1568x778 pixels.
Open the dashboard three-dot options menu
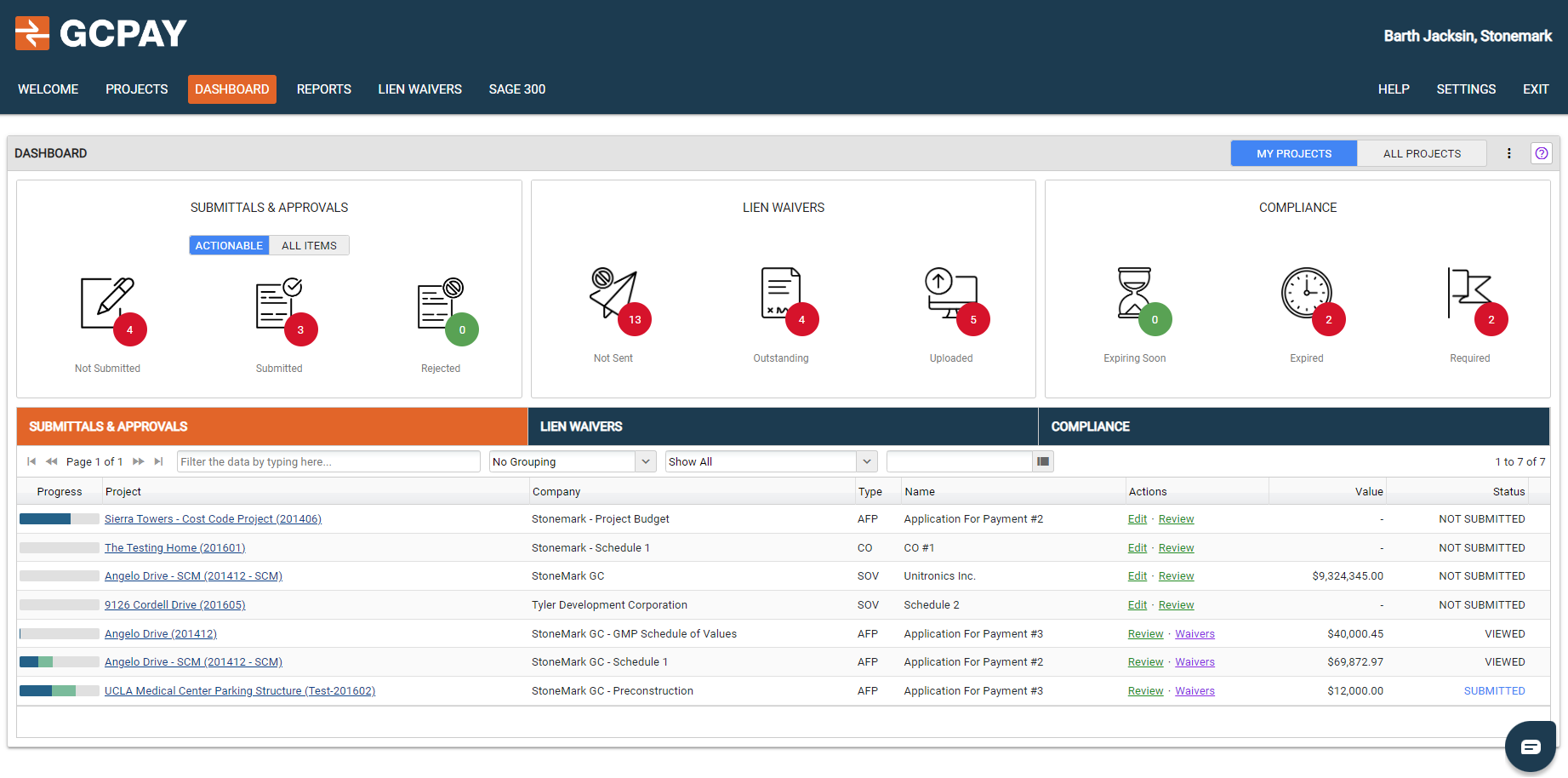(x=1508, y=153)
